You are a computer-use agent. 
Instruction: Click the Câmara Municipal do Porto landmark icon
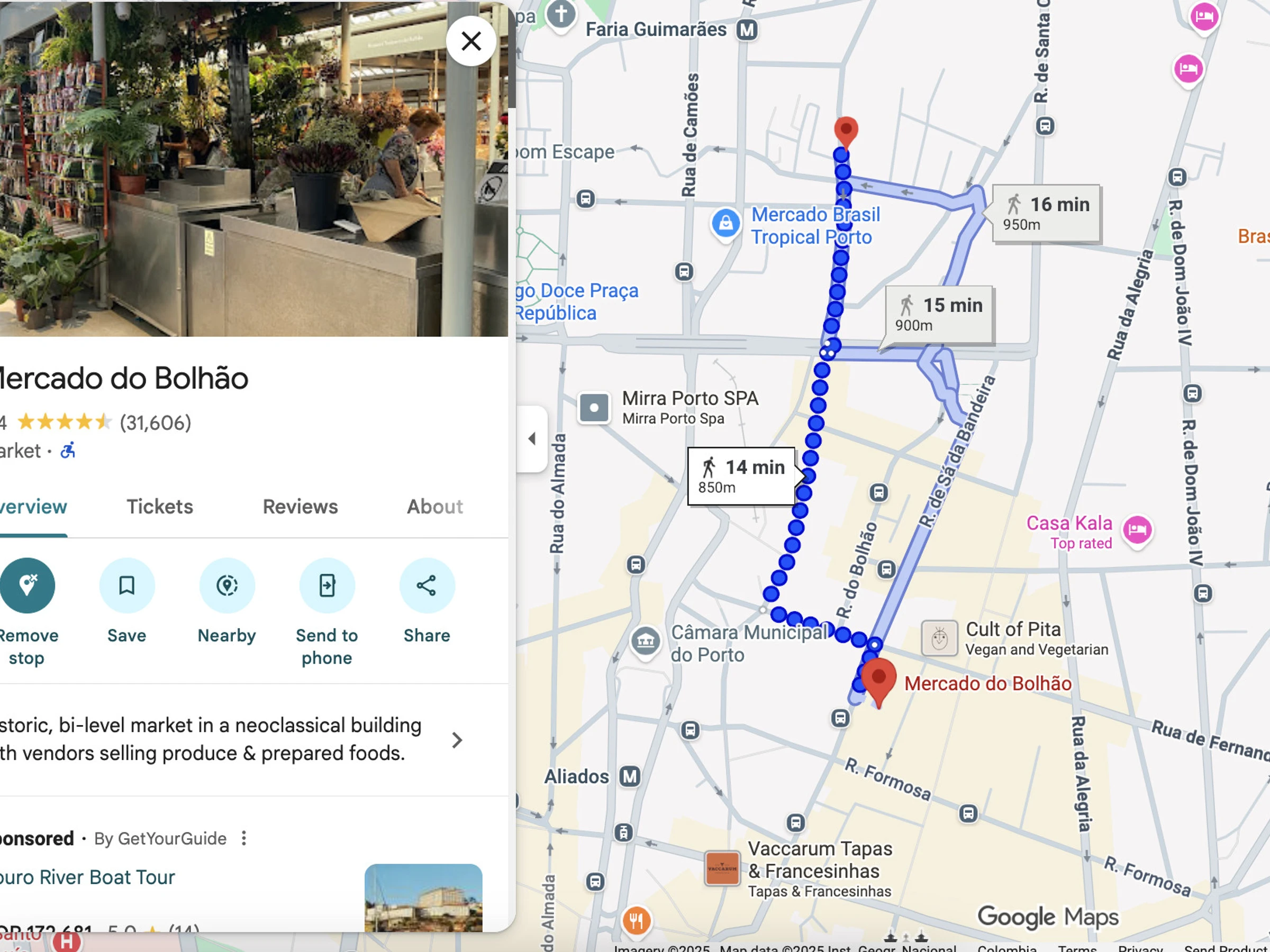coord(646,640)
